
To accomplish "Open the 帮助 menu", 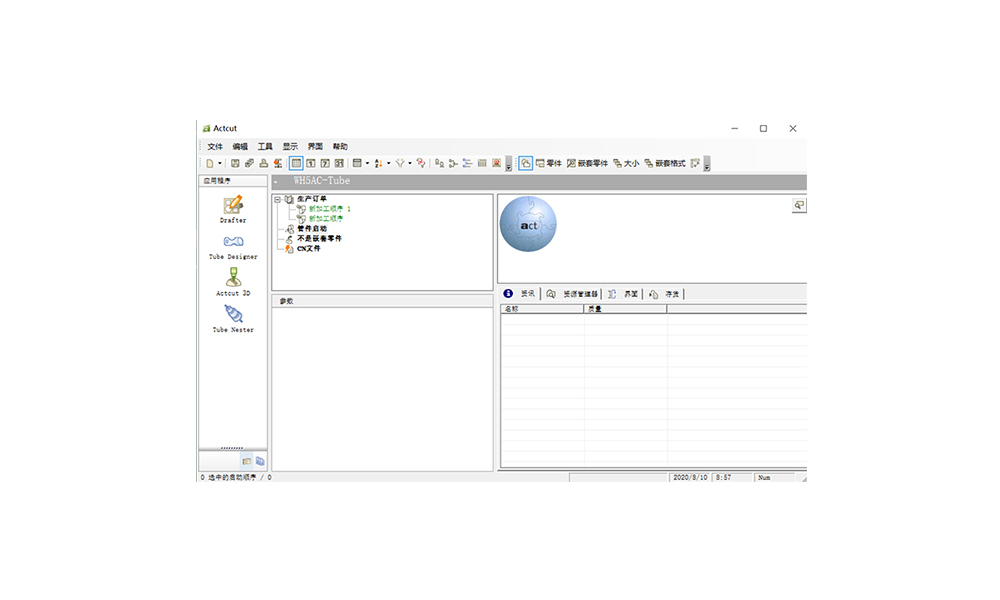I will [x=340, y=147].
